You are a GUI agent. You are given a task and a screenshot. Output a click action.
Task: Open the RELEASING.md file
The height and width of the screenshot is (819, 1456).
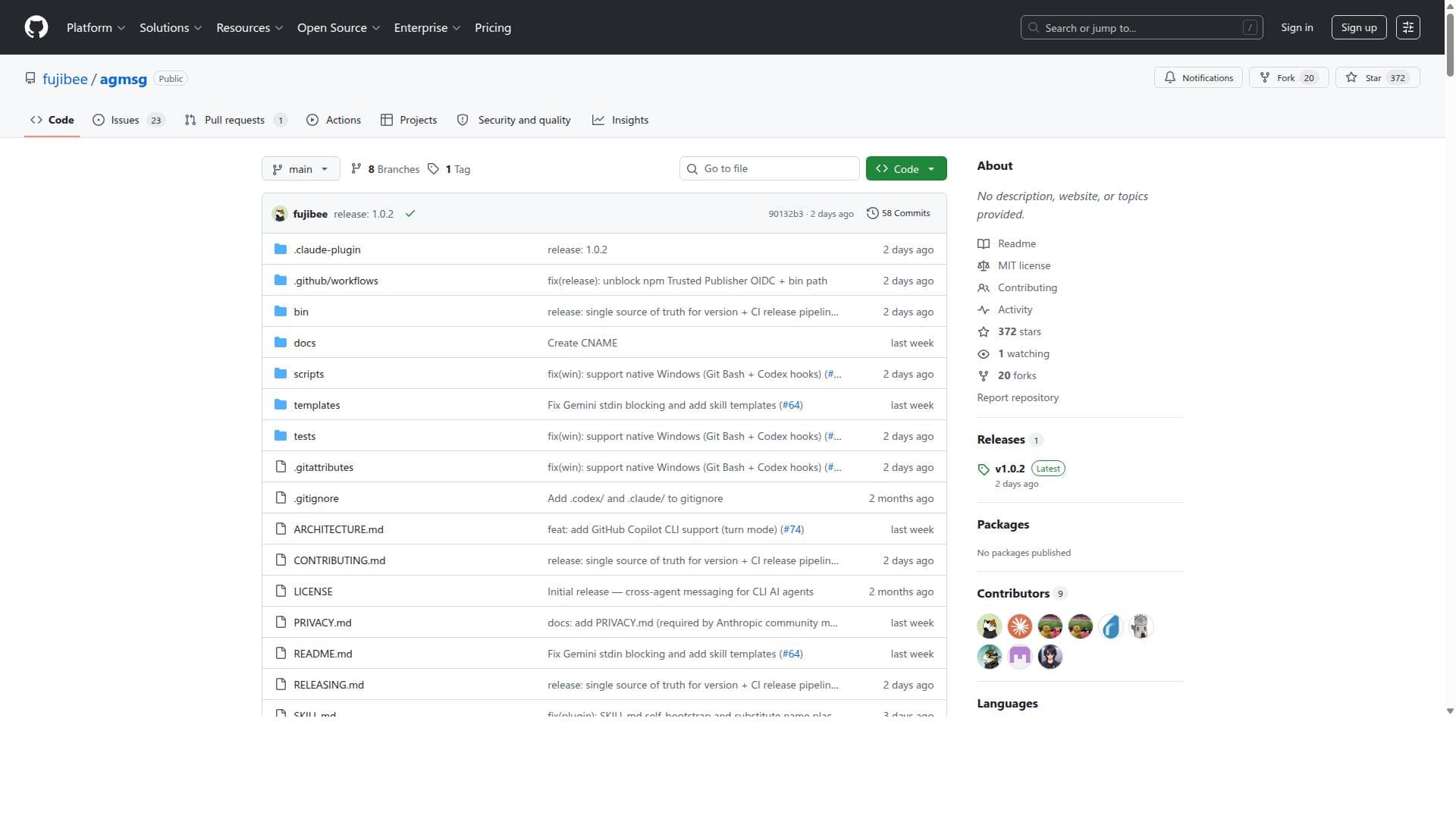click(x=328, y=685)
